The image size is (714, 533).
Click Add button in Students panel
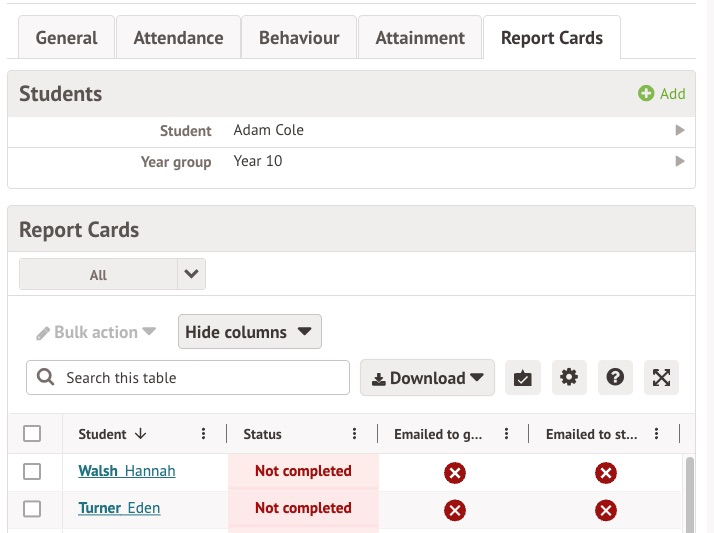(662, 94)
